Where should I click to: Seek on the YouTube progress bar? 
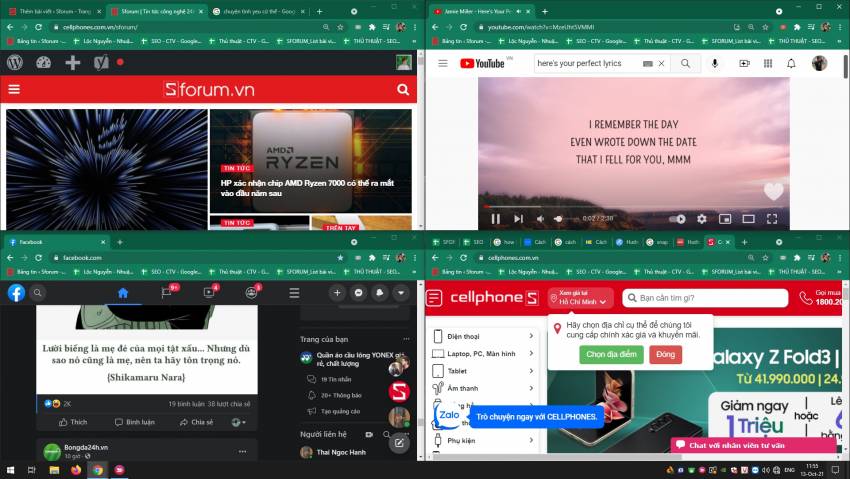633,206
